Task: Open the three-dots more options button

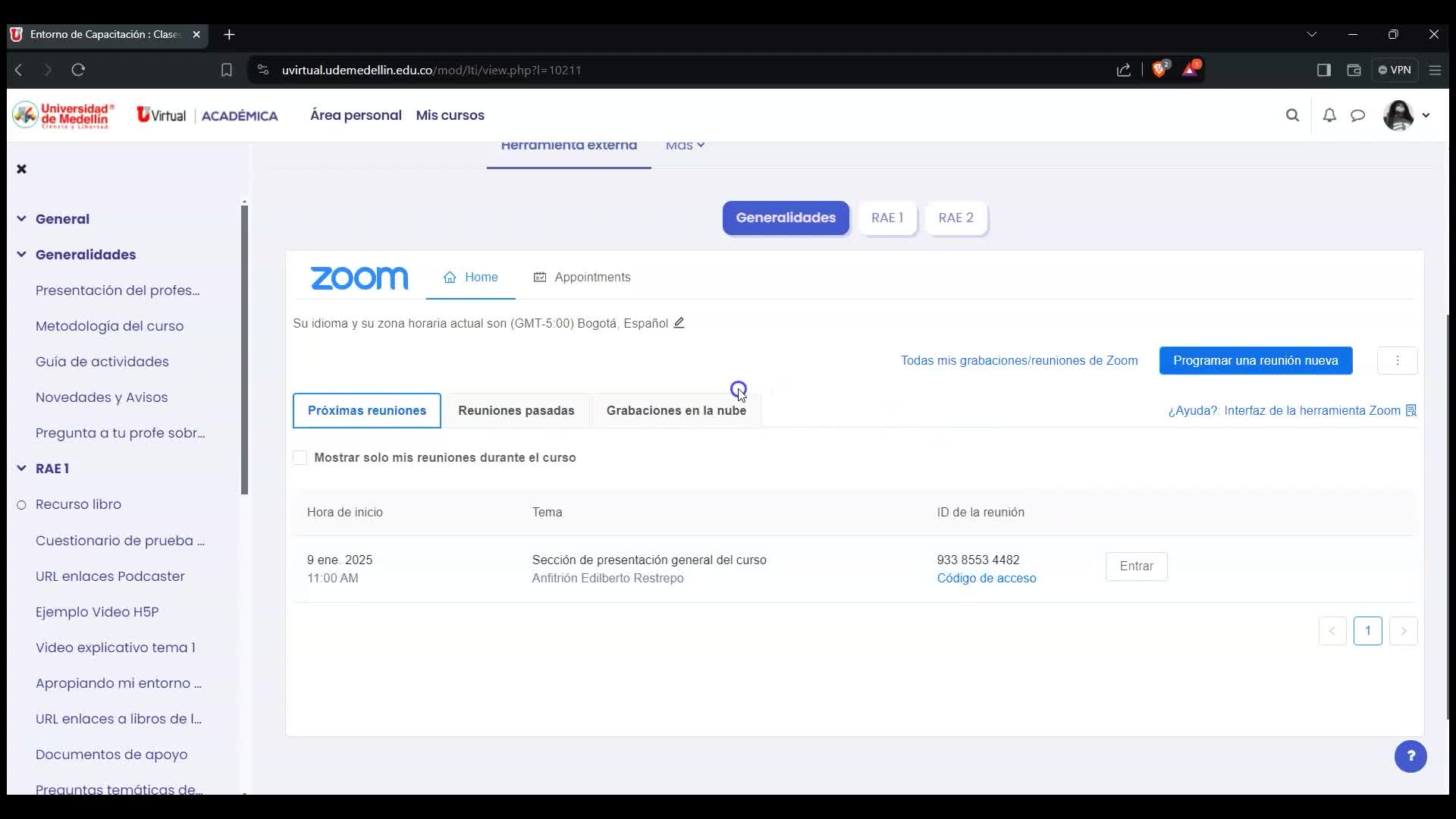Action: point(1397,361)
